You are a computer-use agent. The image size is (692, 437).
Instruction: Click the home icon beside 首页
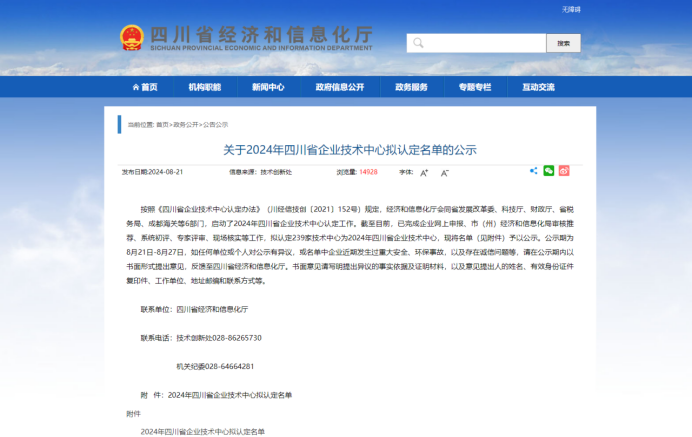point(135,87)
